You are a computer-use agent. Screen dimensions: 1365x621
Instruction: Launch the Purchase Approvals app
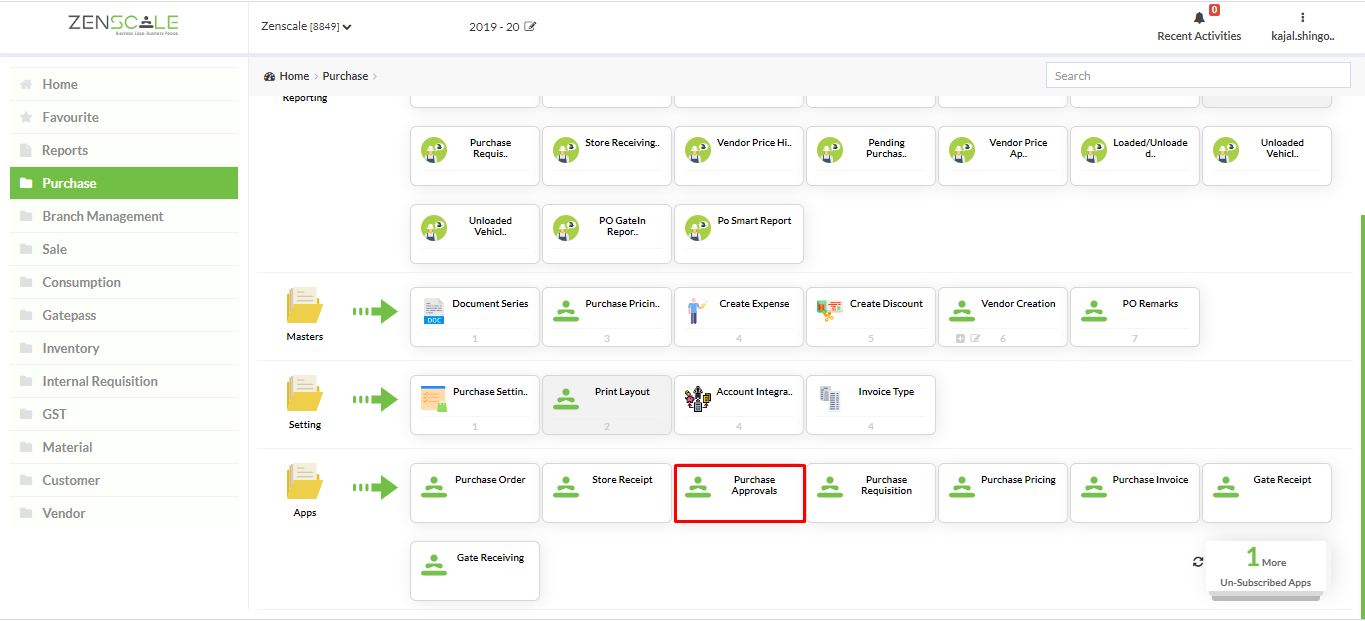click(739, 493)
